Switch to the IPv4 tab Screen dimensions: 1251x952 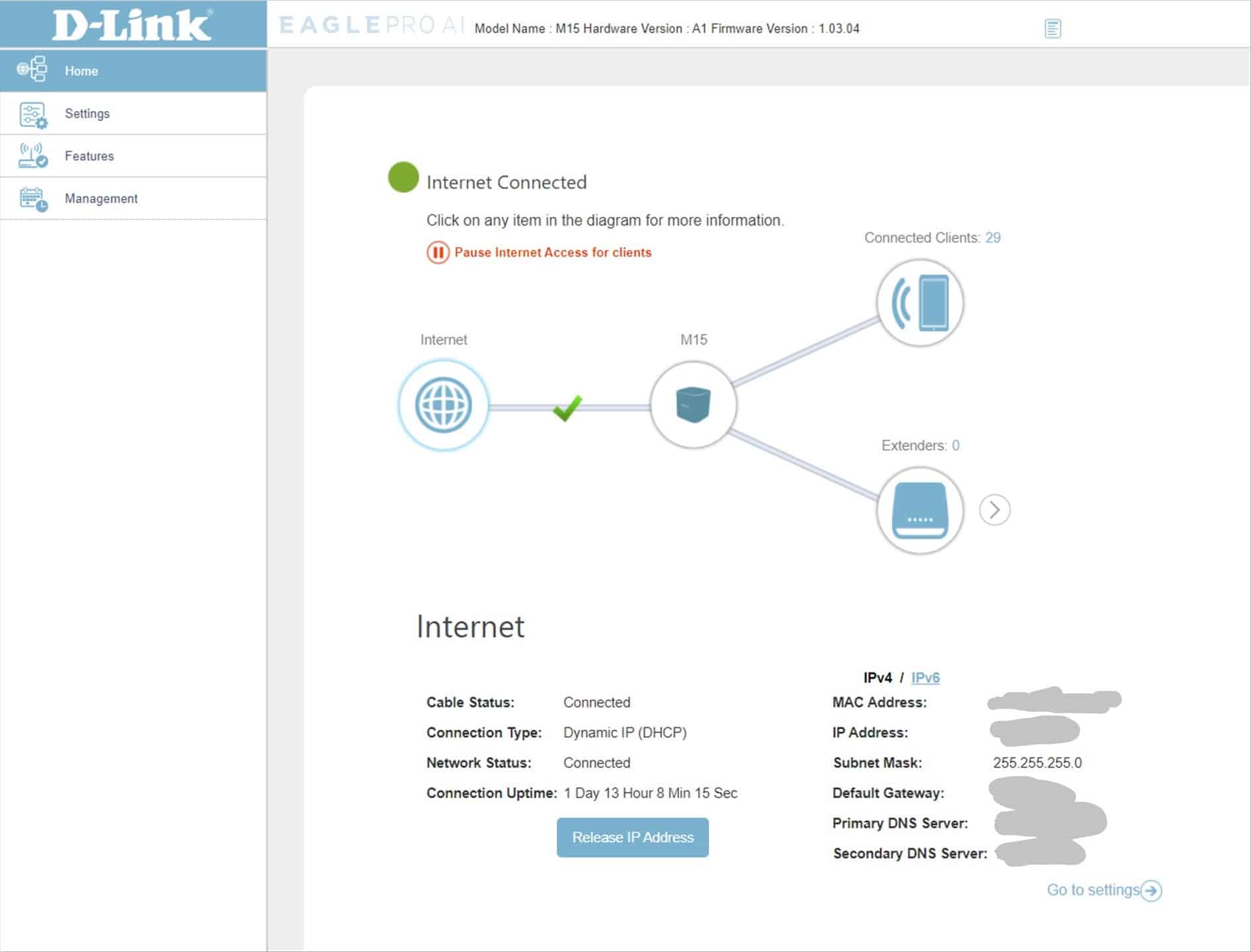[x=877, y=678]
